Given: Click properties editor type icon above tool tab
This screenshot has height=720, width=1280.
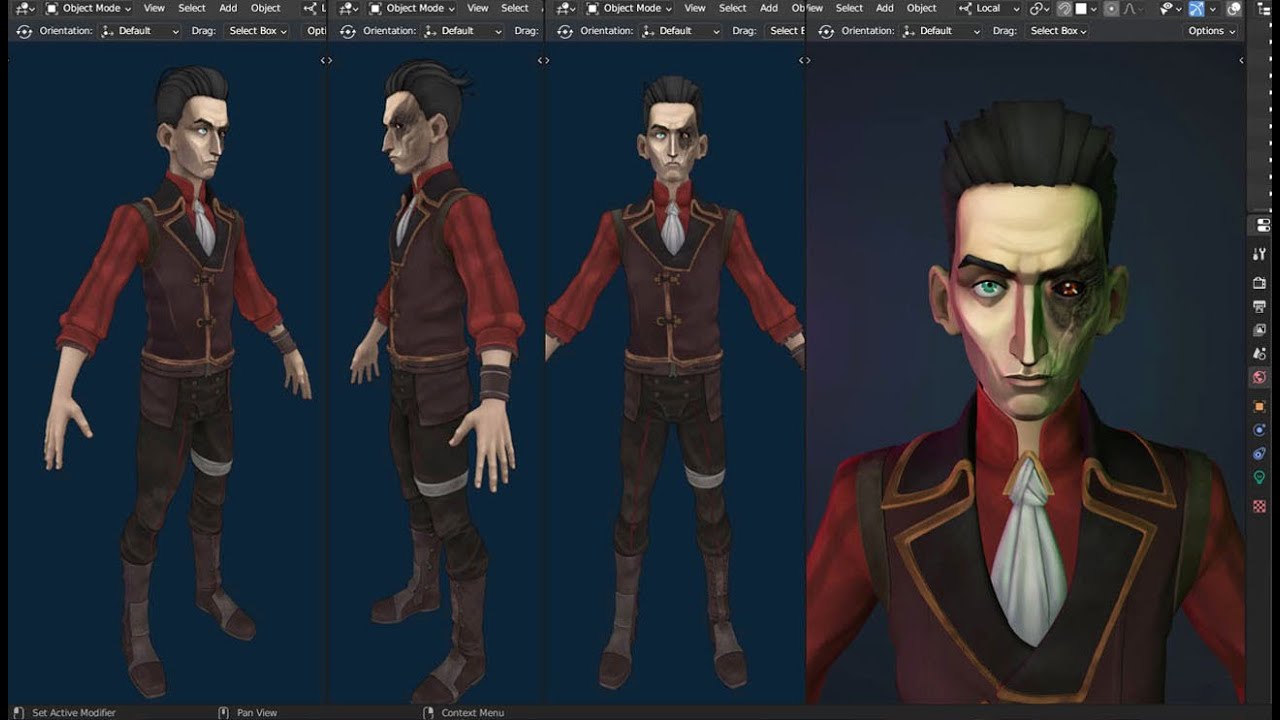Looking at the screenshot, I should [x=1262, y=226].
